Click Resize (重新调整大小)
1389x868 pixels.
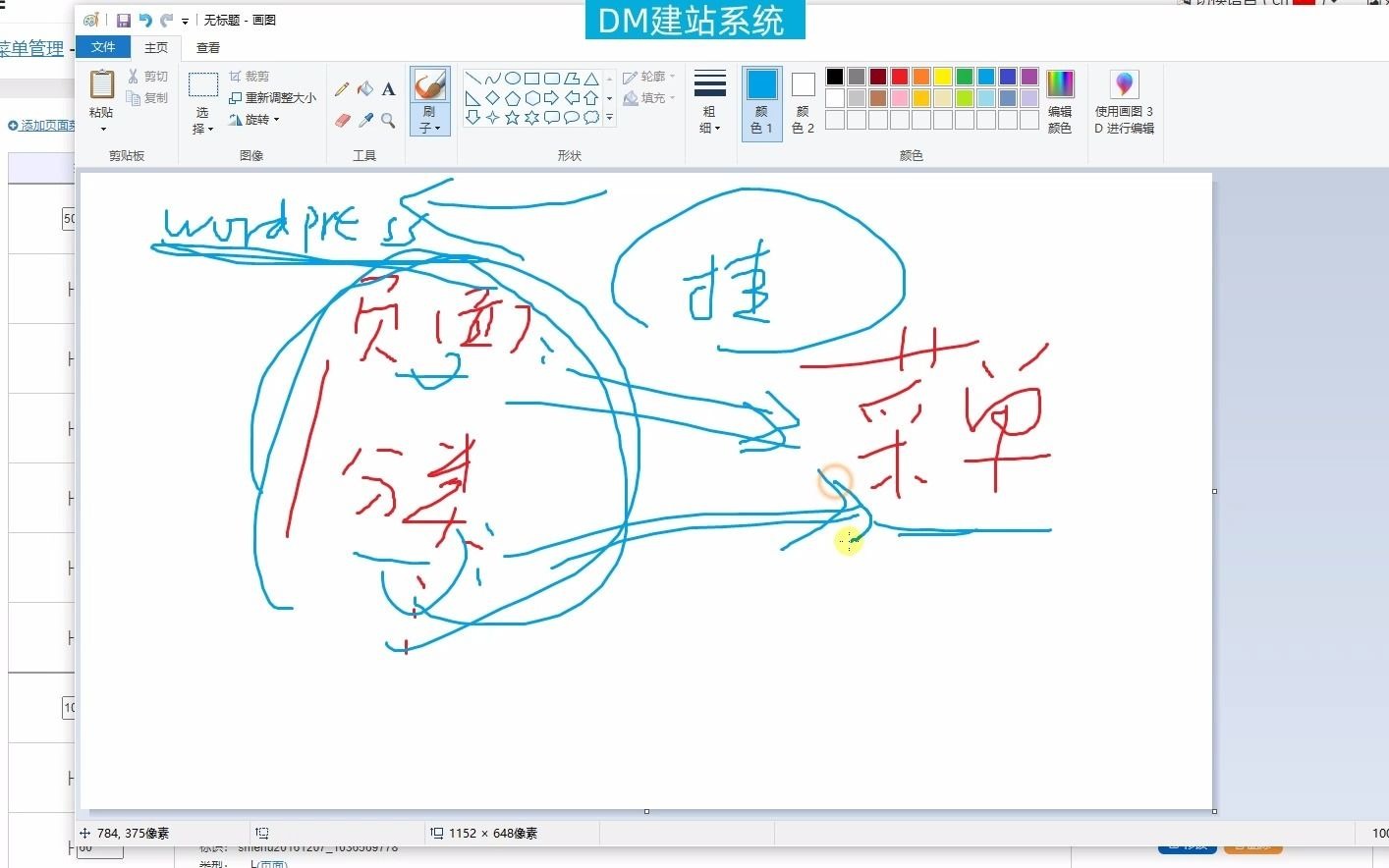[272, 98]
